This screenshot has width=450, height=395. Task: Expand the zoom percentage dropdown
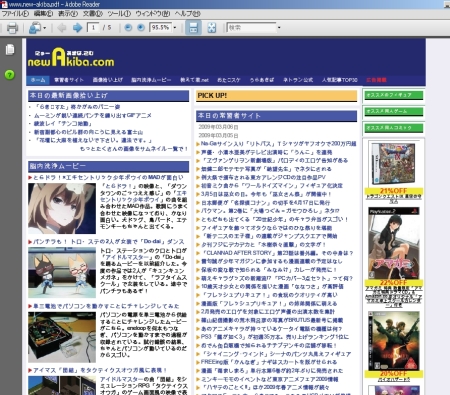(x=175, y=28)
